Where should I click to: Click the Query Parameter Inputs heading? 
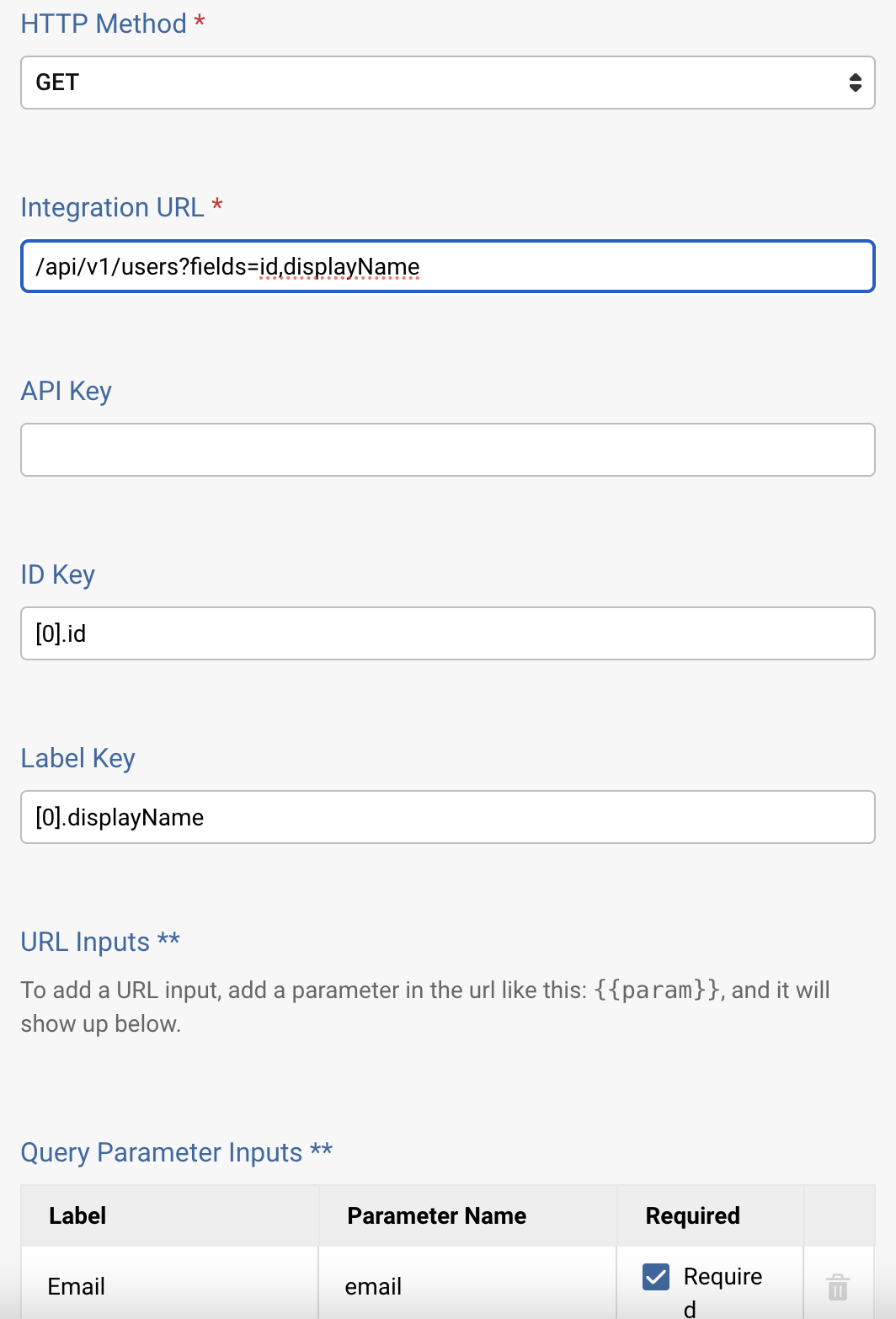[161, 1152]
